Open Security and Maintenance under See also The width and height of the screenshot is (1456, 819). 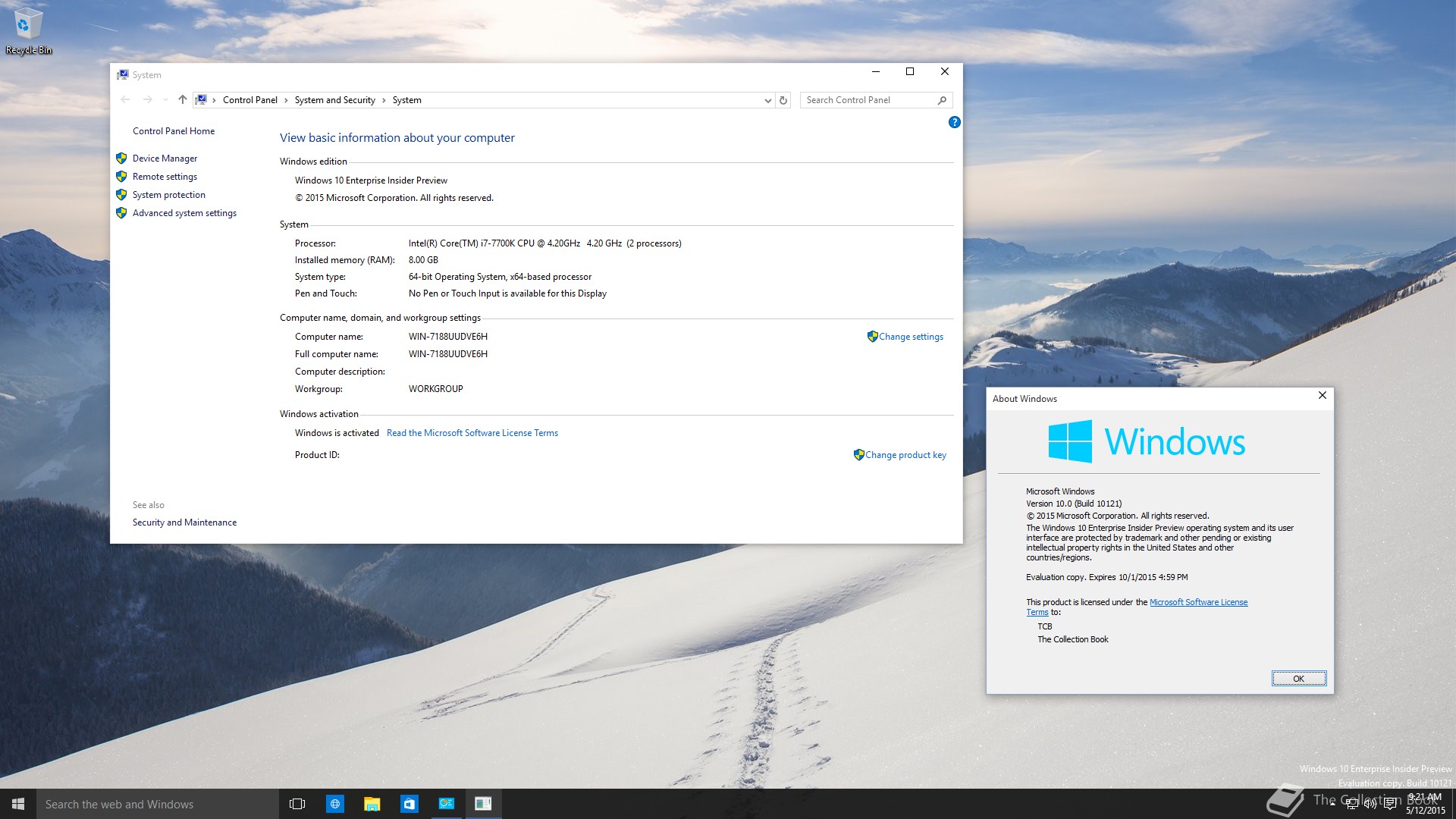[x=184, y=522]
